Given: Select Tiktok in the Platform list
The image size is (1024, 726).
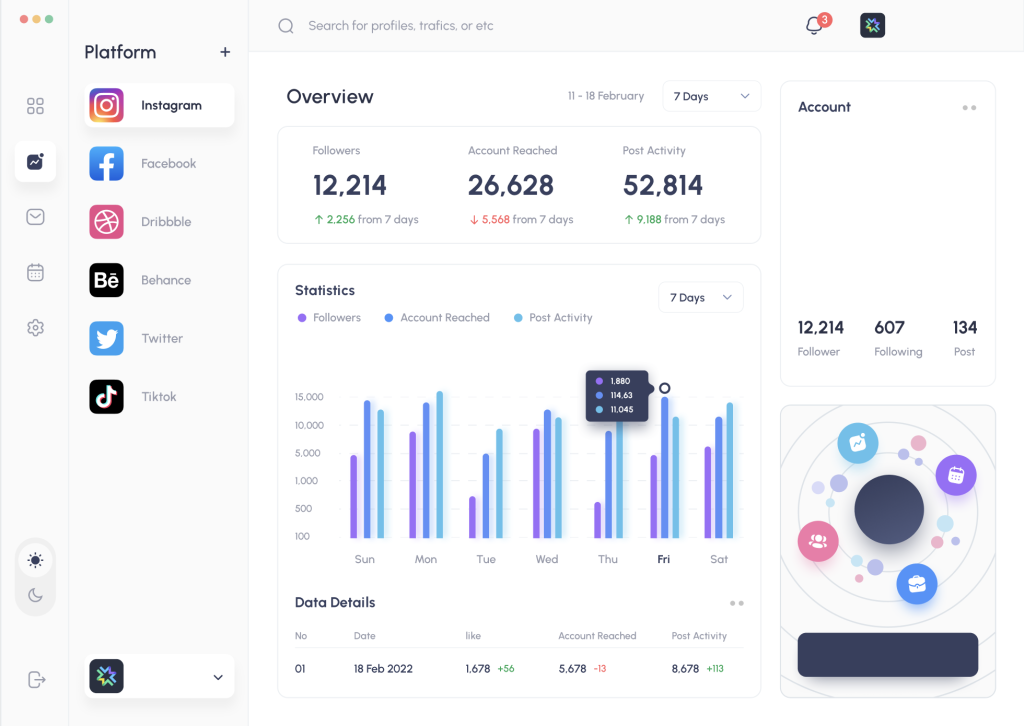Looking at the screenshot, I should coord(160,397).
